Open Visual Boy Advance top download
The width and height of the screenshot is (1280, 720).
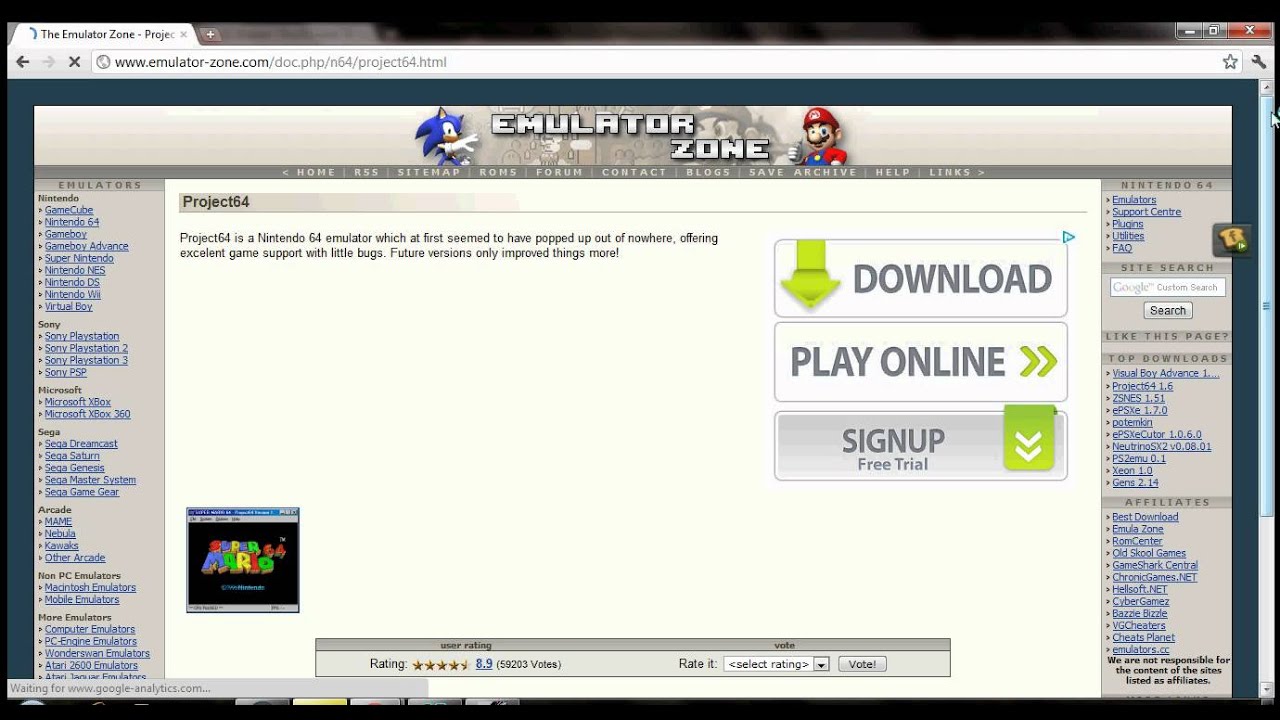click(1166, 374)
